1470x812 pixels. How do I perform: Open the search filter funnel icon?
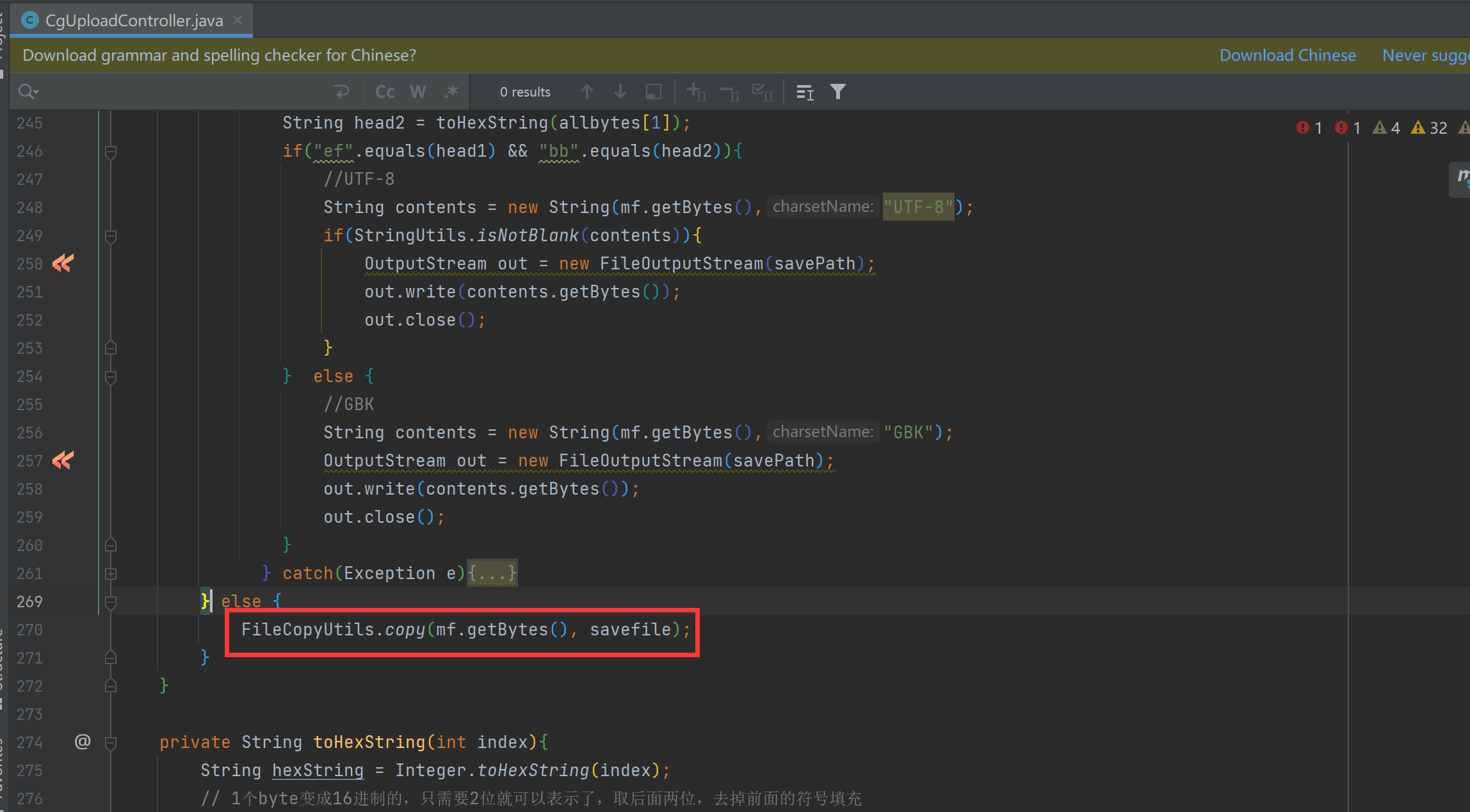tap(837, 92)
